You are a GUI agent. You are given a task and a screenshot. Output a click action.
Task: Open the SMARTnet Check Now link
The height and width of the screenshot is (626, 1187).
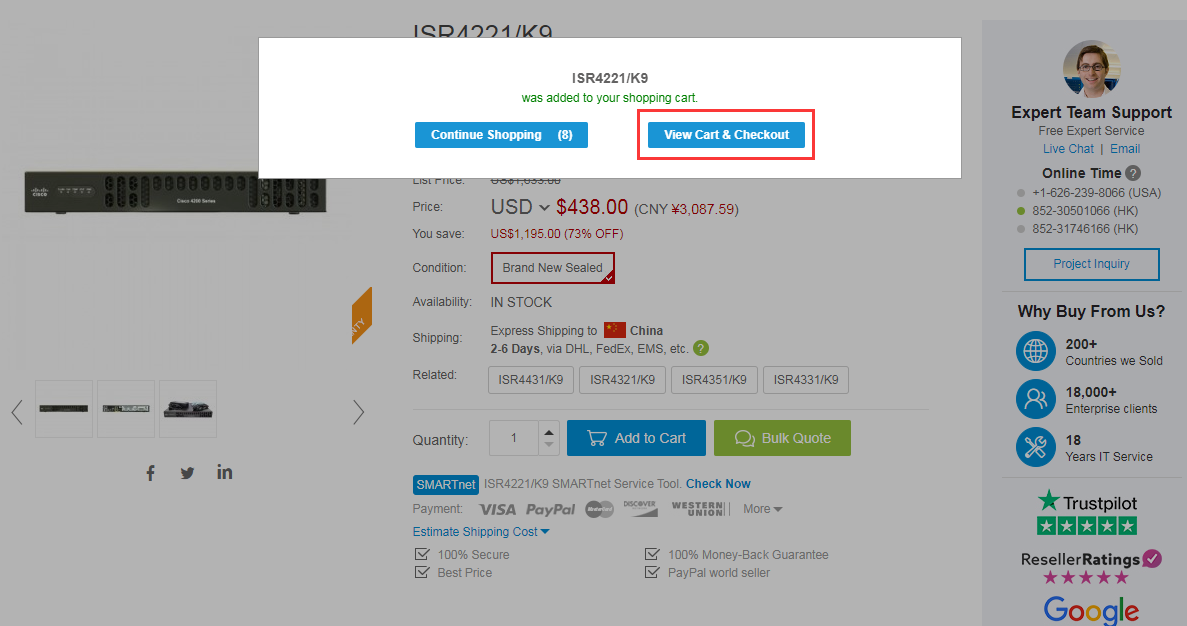click(x=718, y=483)
